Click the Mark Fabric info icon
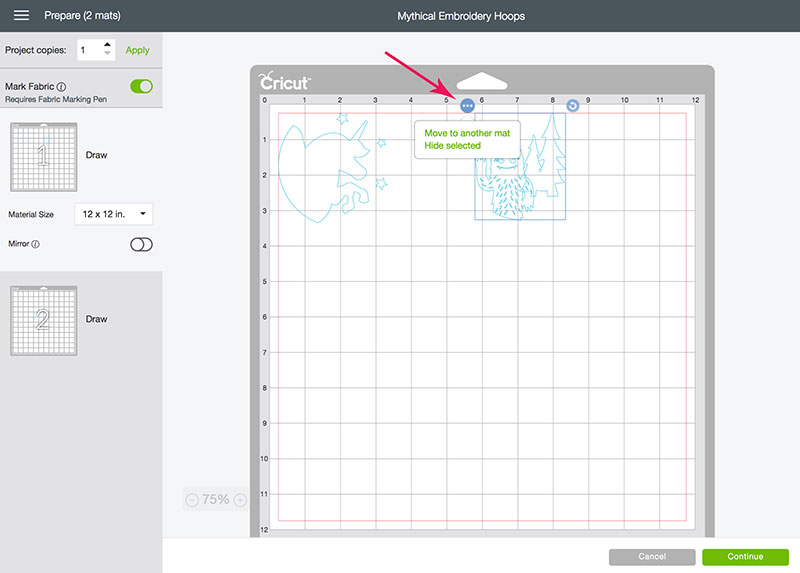 pos(61,87)
